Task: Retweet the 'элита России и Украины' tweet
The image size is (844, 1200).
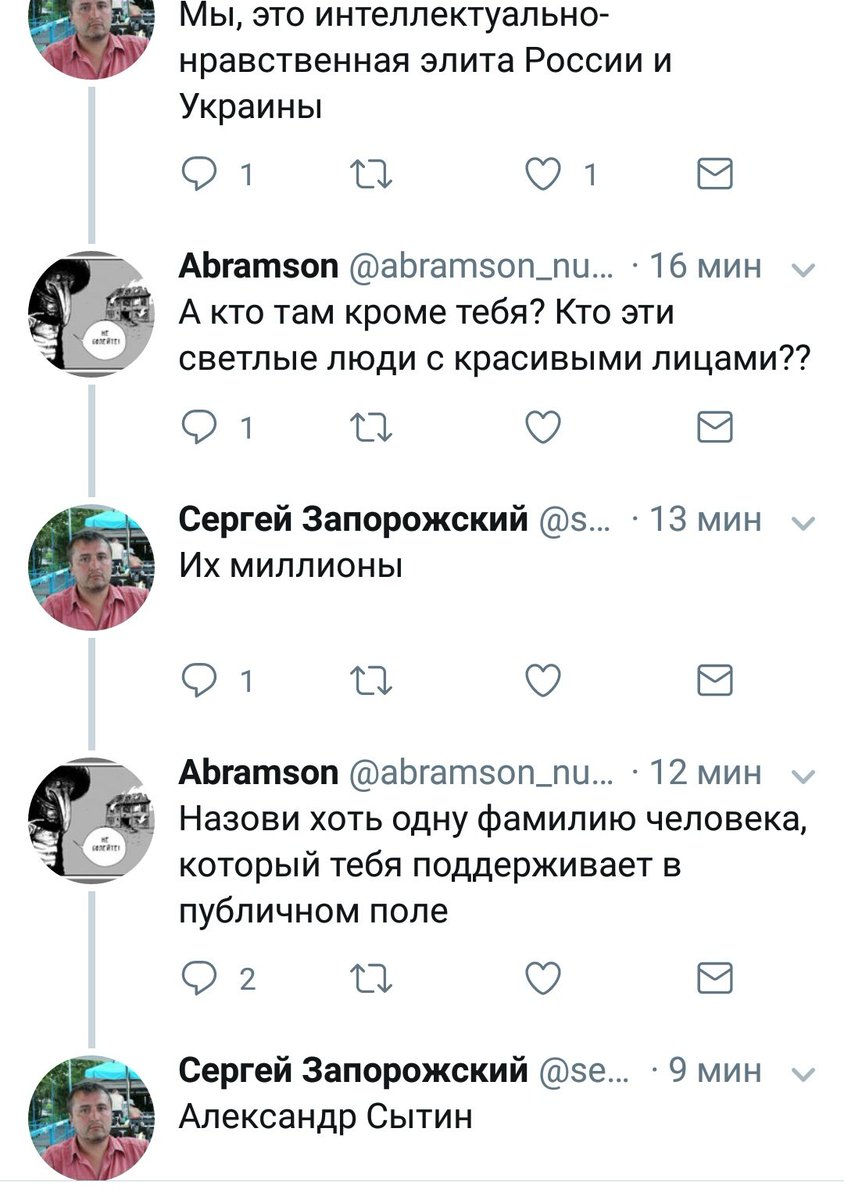Action: [373, 175]
